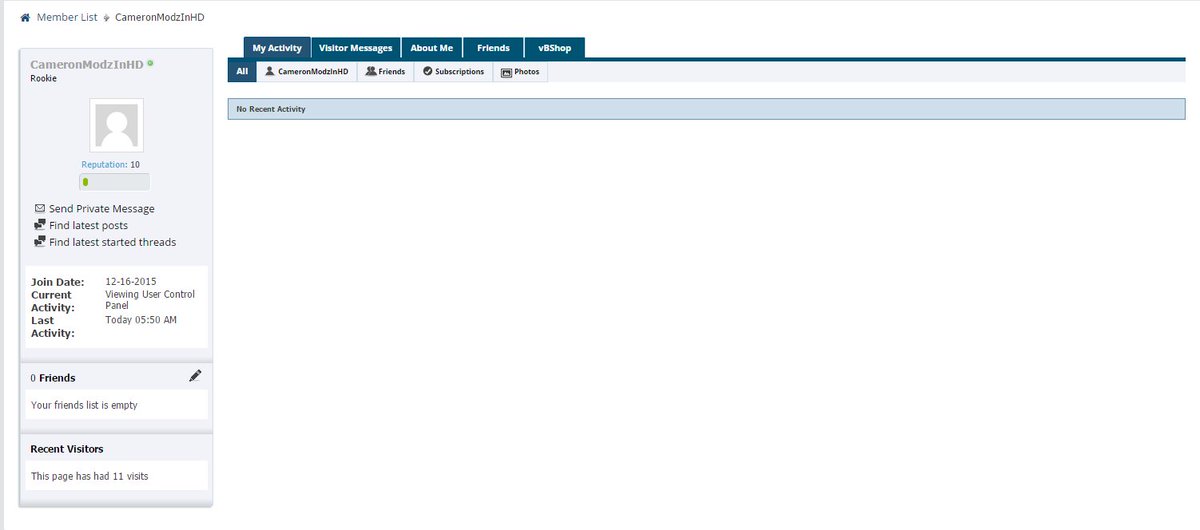Edit friends list with pencil icon
Viewport: 1200px width, 530px height.
tap(195, 376)
